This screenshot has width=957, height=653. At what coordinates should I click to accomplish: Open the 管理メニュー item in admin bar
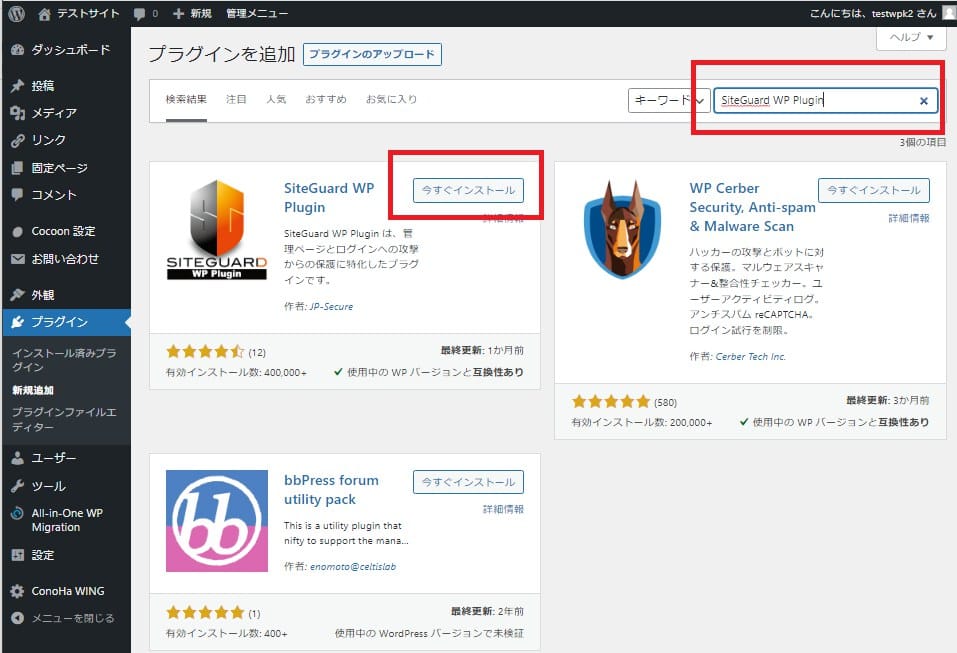point(257,13)
